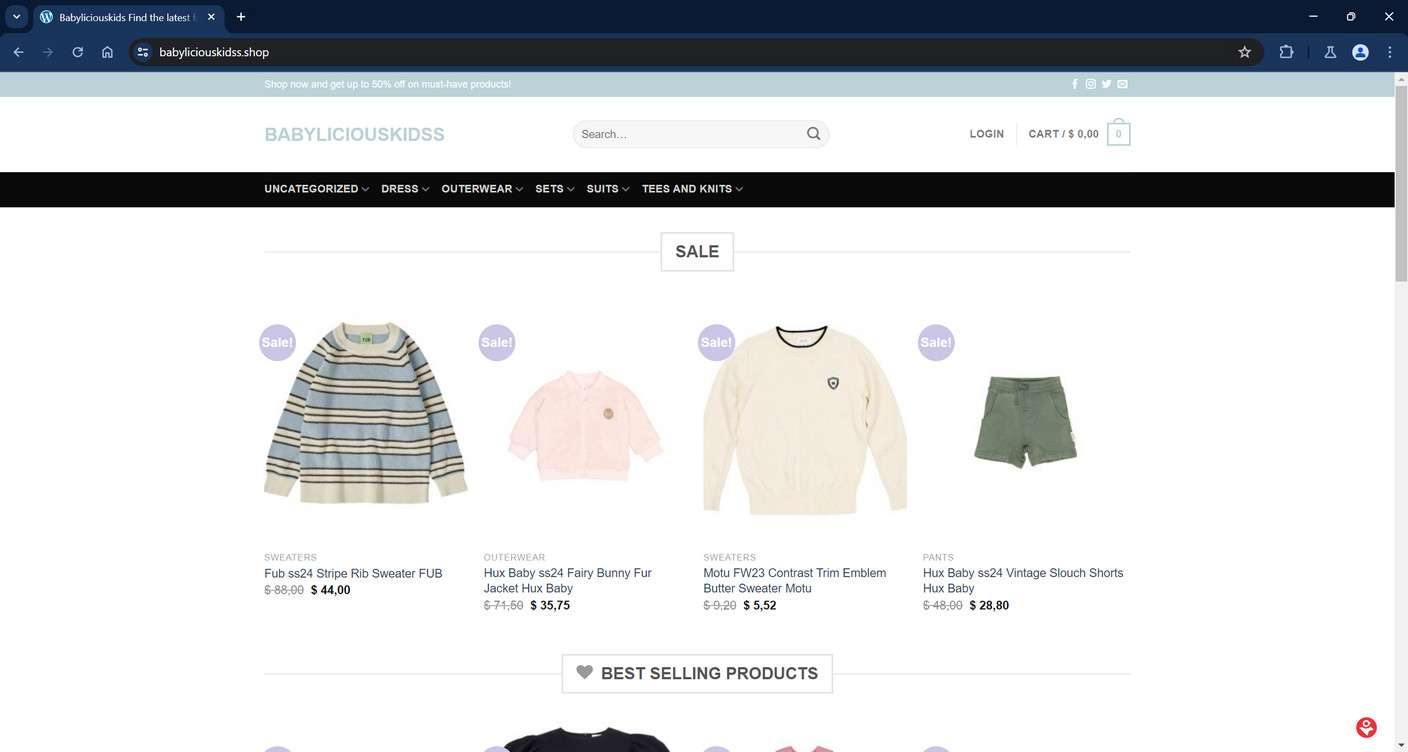
Task: Click the SALE section heading
Action: click(697, 252)
